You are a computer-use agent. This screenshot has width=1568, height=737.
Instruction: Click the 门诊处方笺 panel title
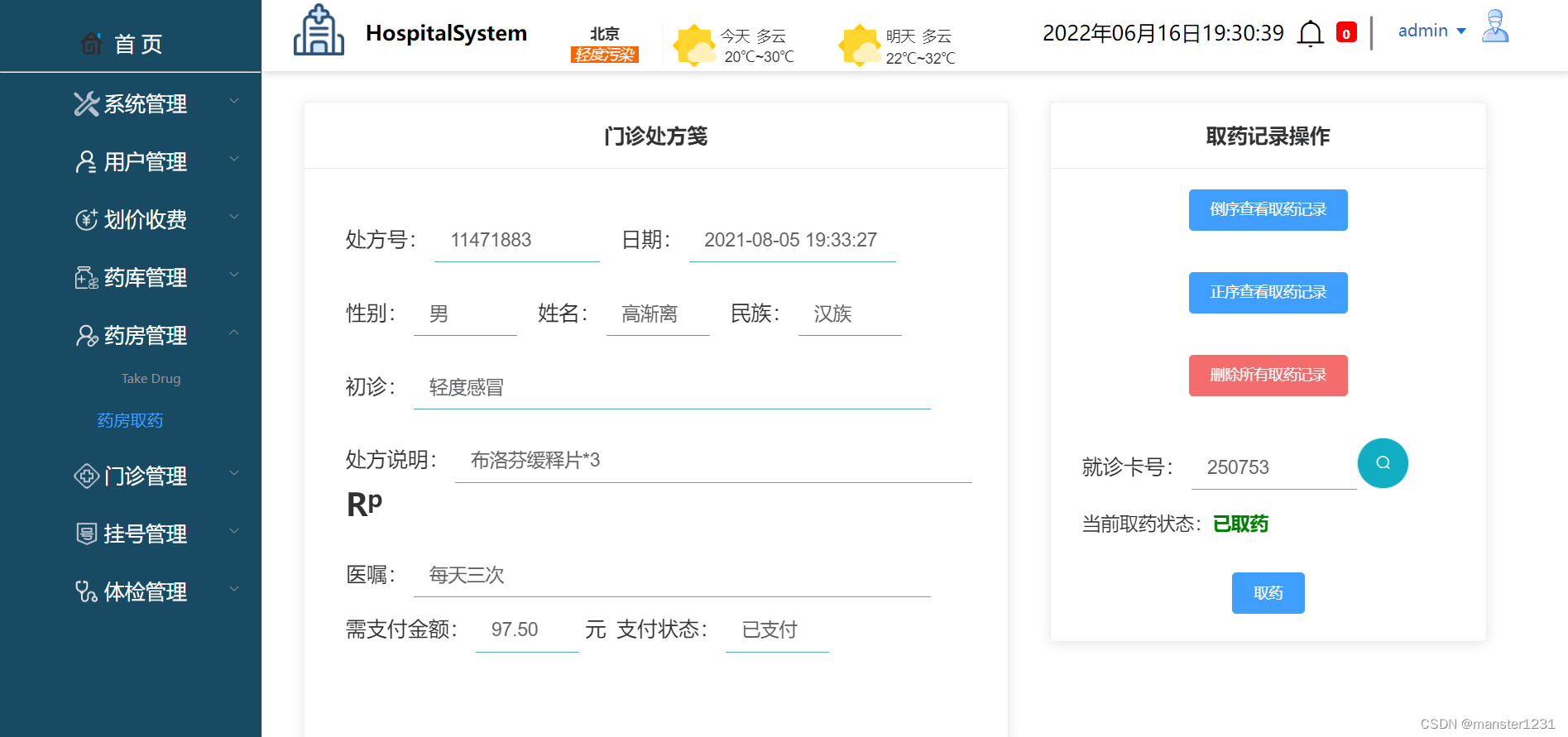655,136
